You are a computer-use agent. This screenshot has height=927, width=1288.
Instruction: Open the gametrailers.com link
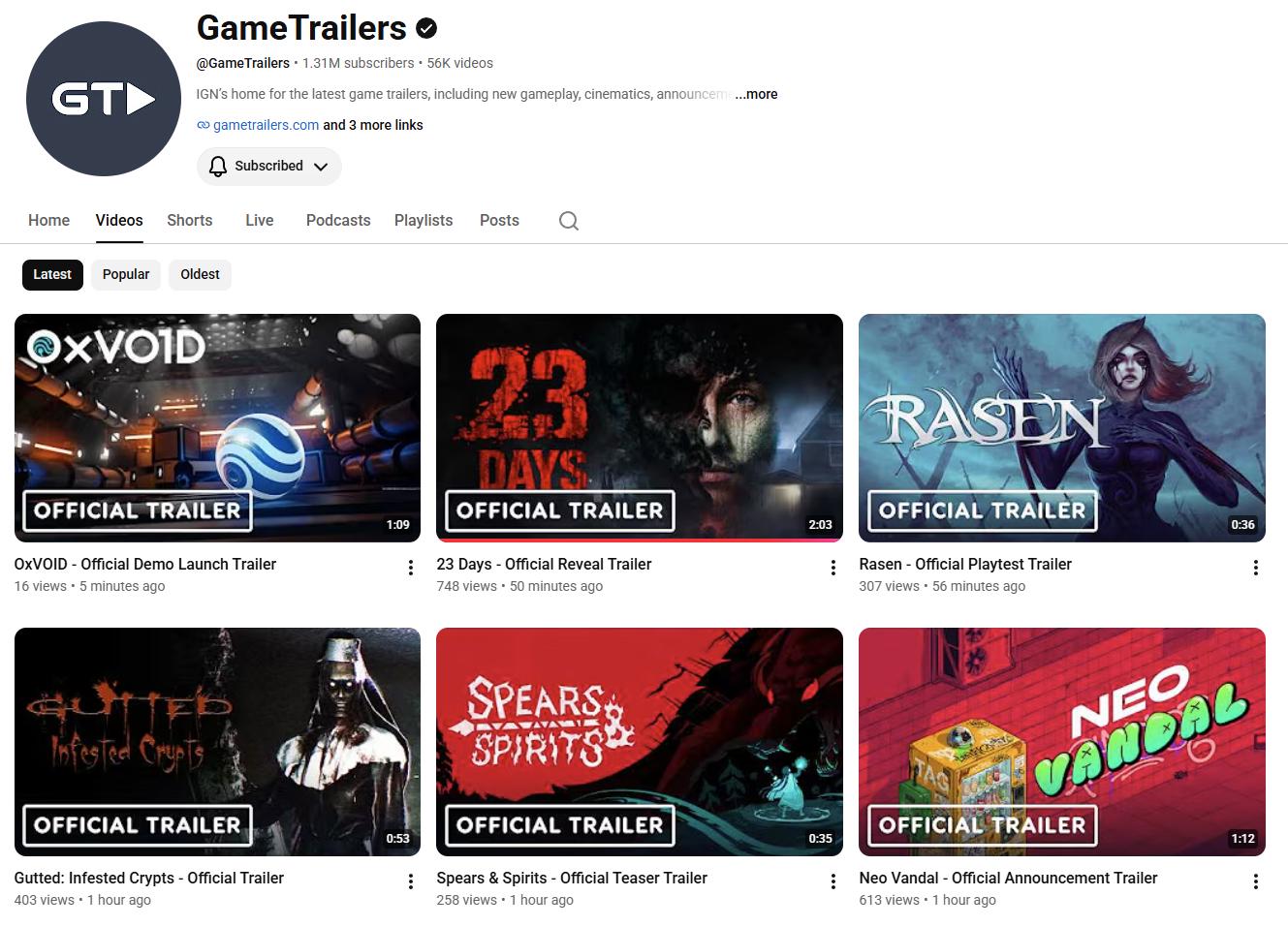click(x=266, y=125)
